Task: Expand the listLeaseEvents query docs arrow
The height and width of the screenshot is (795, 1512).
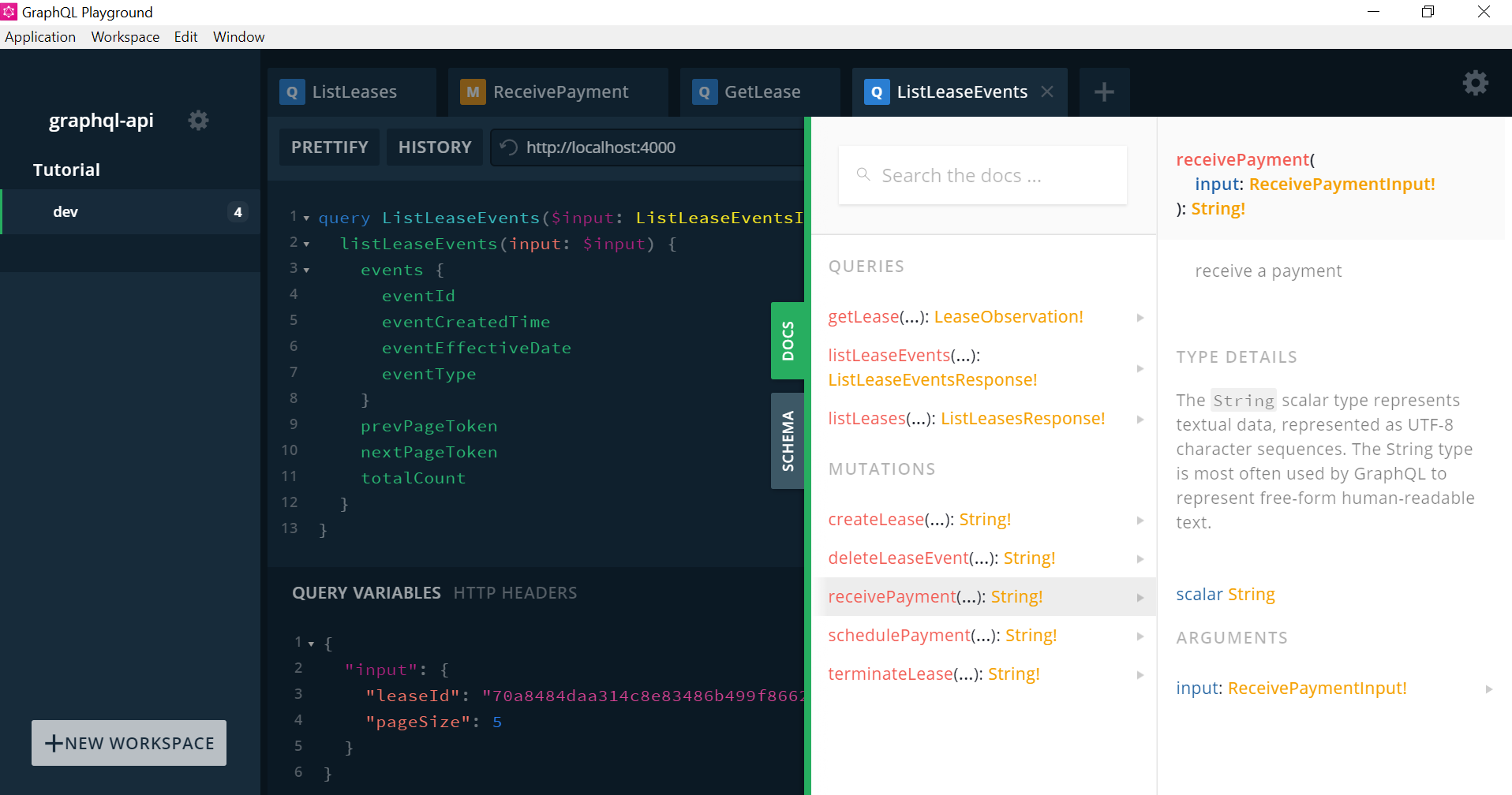Action: click(1140, 368)
